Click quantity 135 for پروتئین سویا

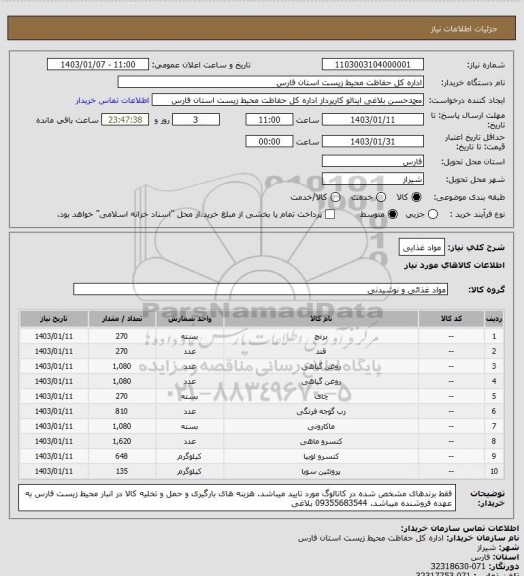tap(122, 472)
